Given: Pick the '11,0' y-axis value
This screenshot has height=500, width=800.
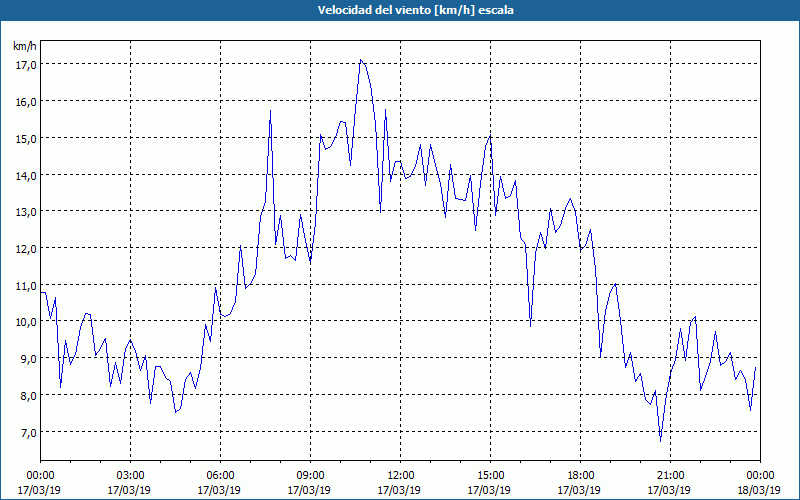Looking at the screenshot, I should 27,285.
